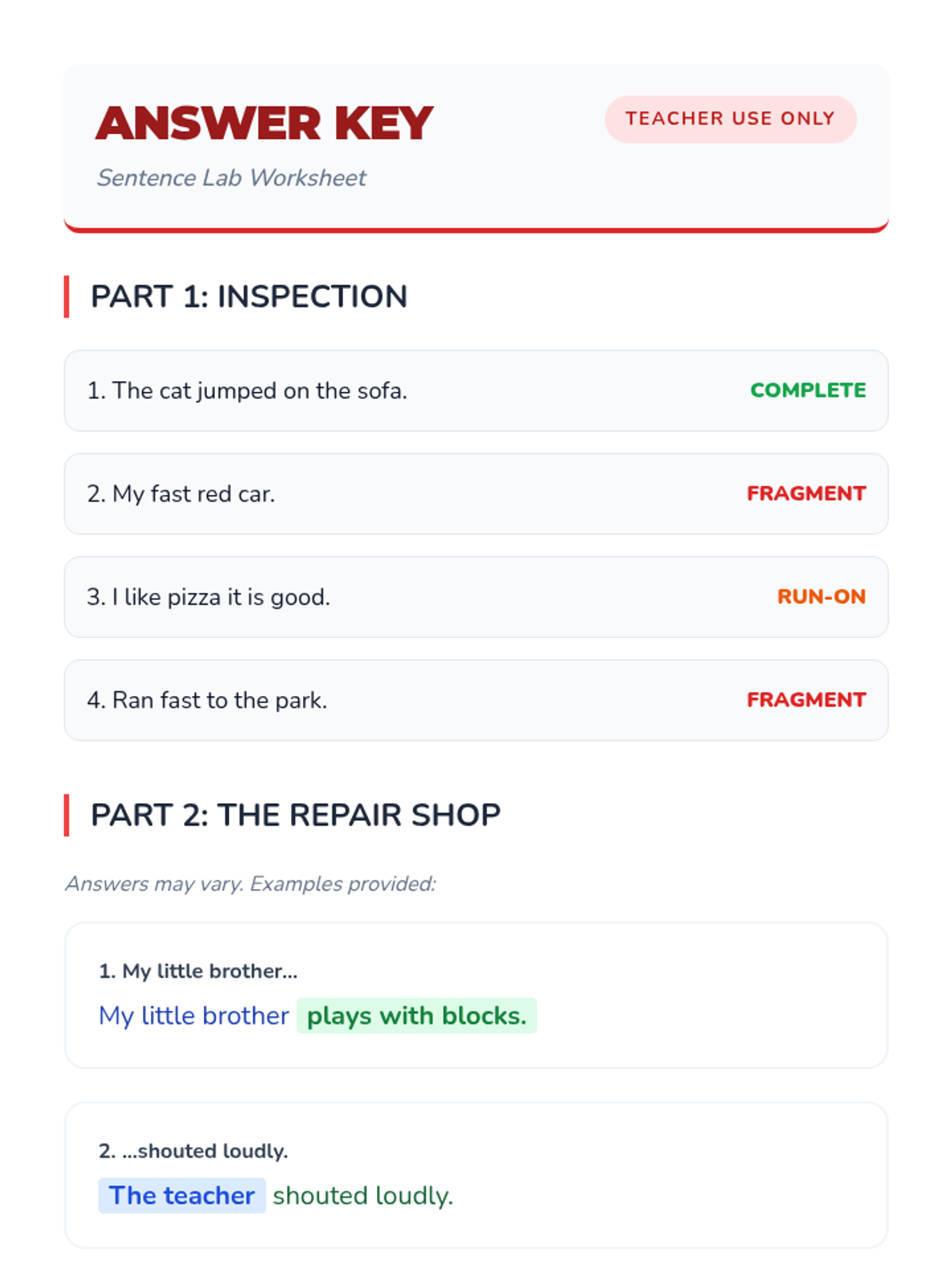Click the TEACHER USE ONLY badge
Screen dimensions: 952x1270
coord(730,119)
